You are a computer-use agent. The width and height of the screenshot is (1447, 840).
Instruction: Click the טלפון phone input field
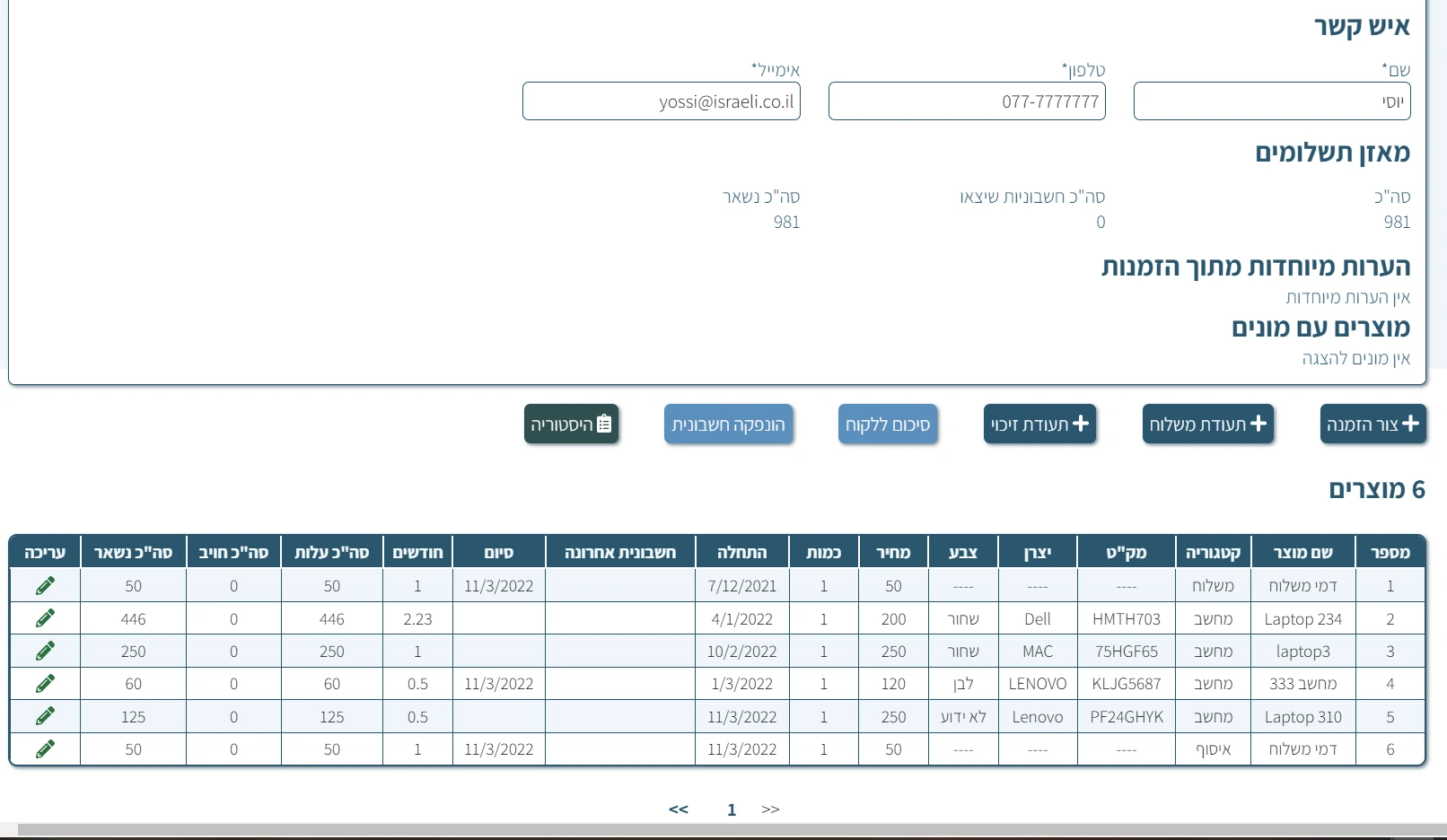tap(966, 101)
